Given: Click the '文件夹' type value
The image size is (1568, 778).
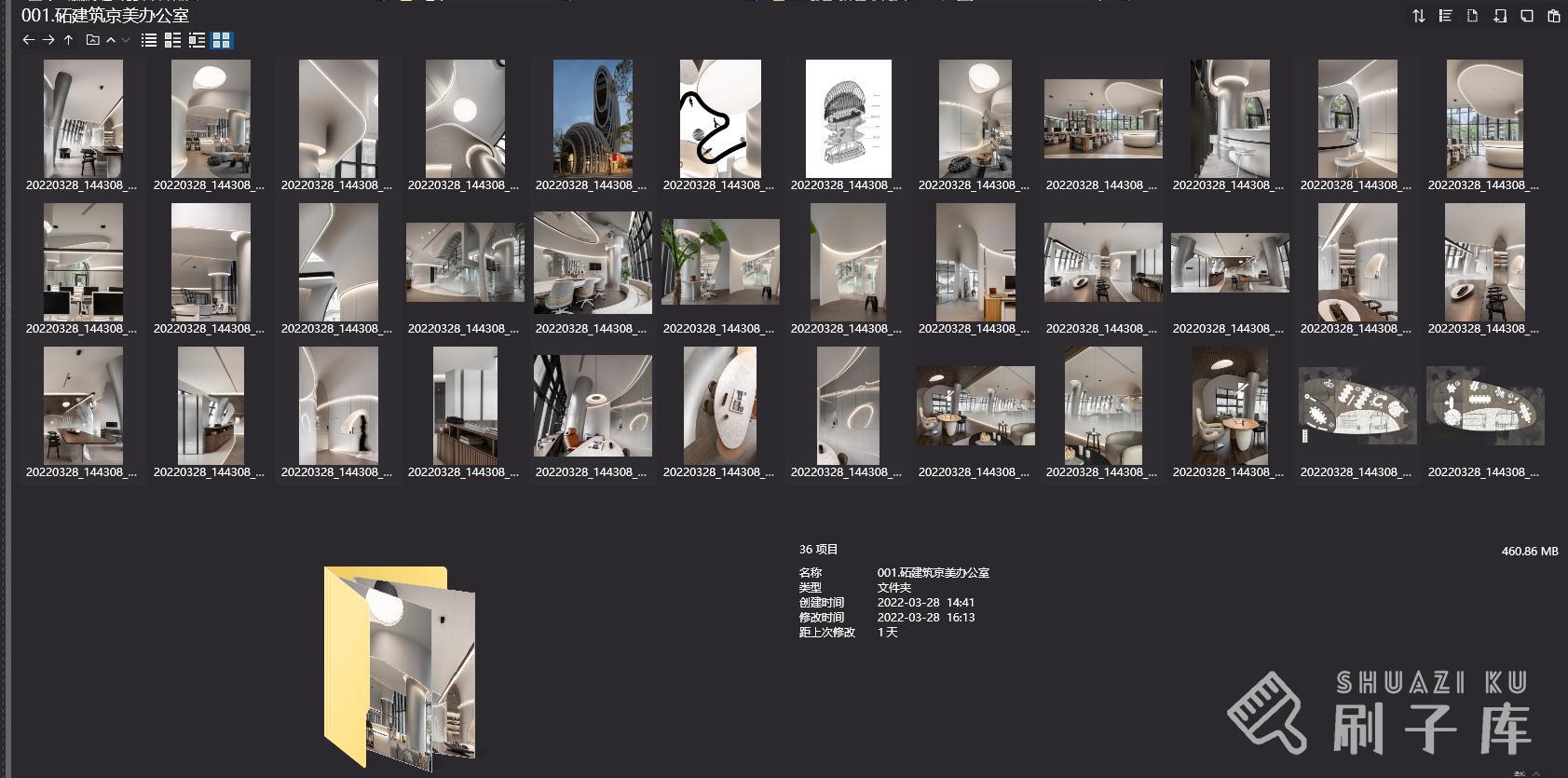Looking at the screenshot, I should (894, 588).
